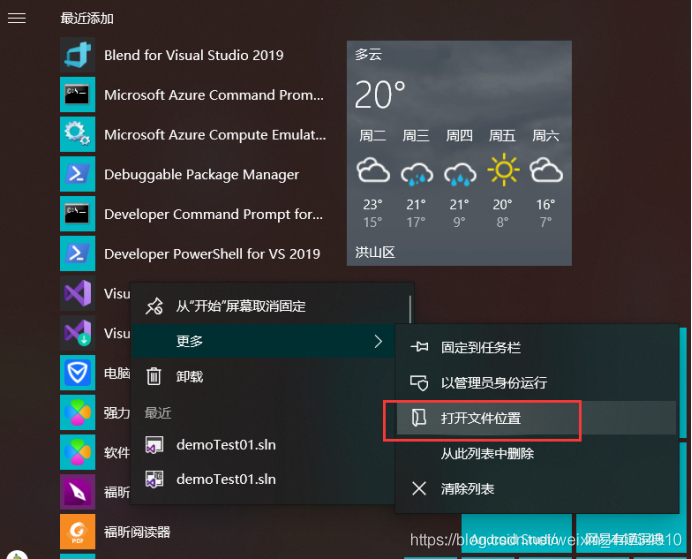Choose 卸载 from the context menu
This screenshot has height=559, width=692.
(x=263, y=376)
